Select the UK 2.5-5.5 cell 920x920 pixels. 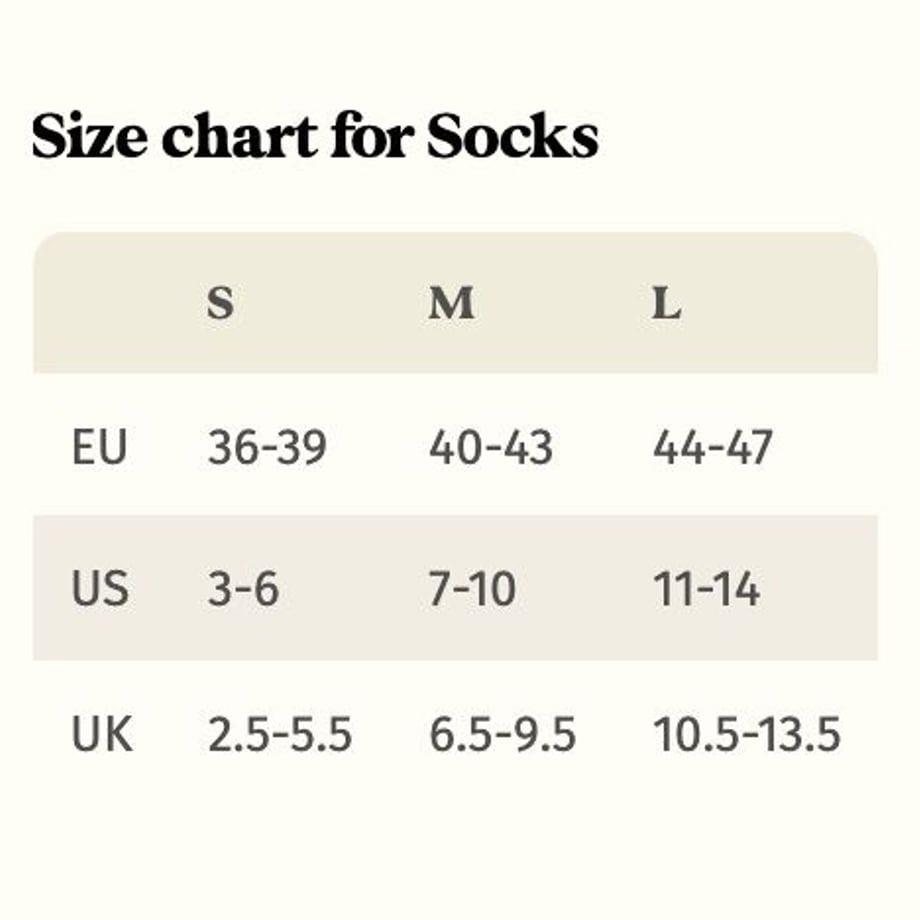pyautogui.click(x=280, y=733)
